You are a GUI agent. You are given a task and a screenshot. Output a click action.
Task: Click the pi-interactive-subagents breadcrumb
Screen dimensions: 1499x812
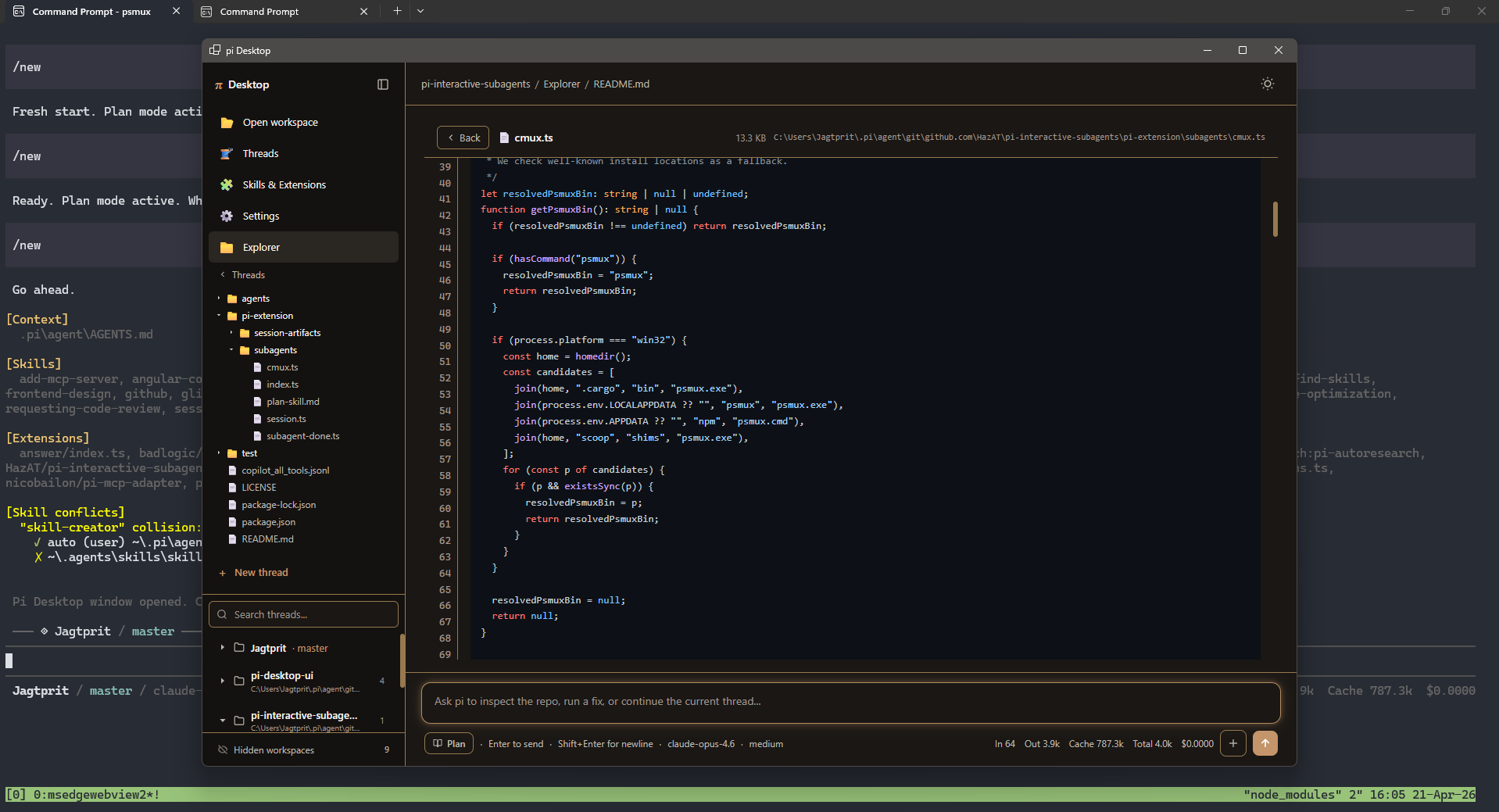tap(475, 84)
